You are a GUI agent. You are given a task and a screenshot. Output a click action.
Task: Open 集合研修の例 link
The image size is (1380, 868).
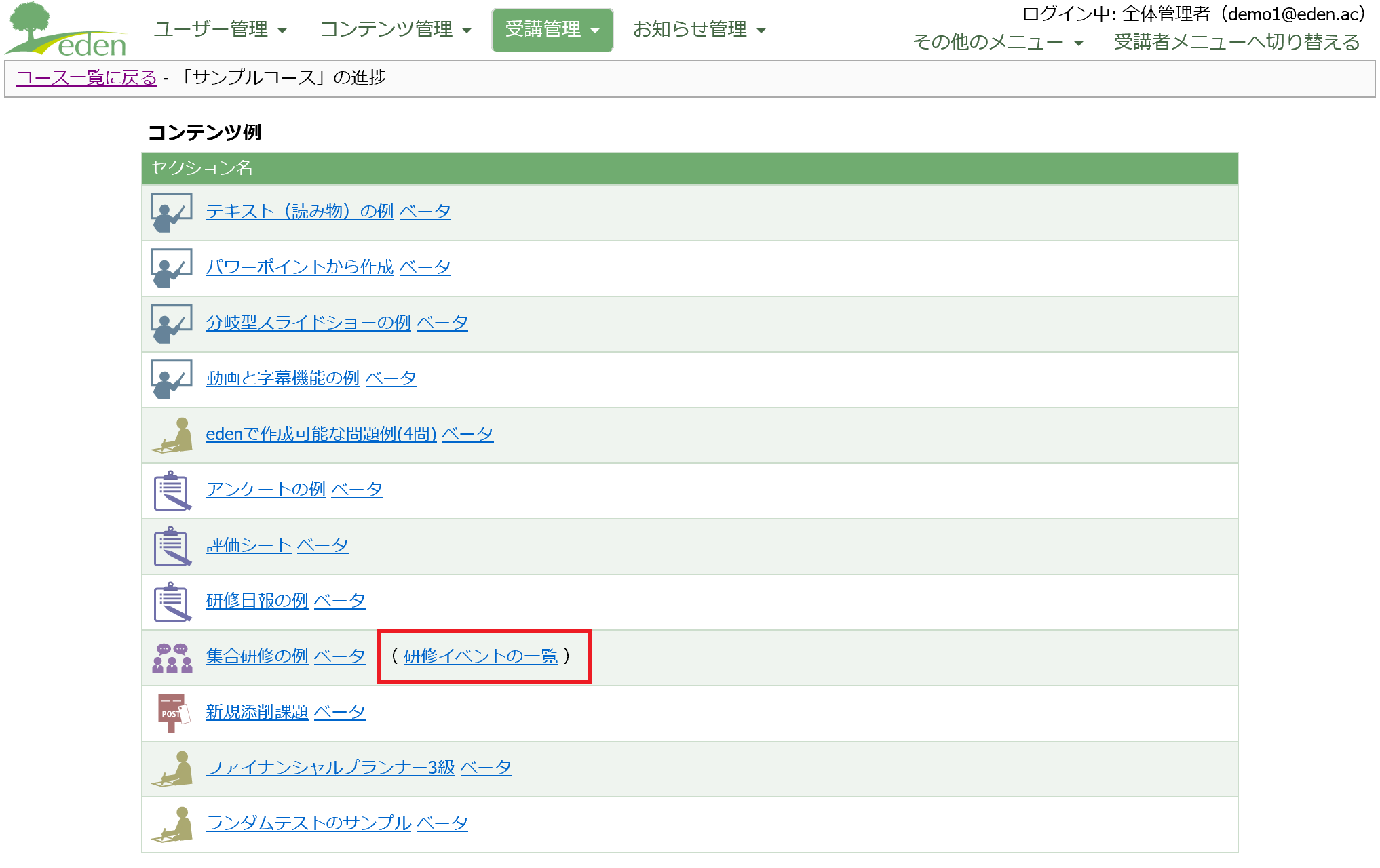pyautogui.click(x=257, y=656)
